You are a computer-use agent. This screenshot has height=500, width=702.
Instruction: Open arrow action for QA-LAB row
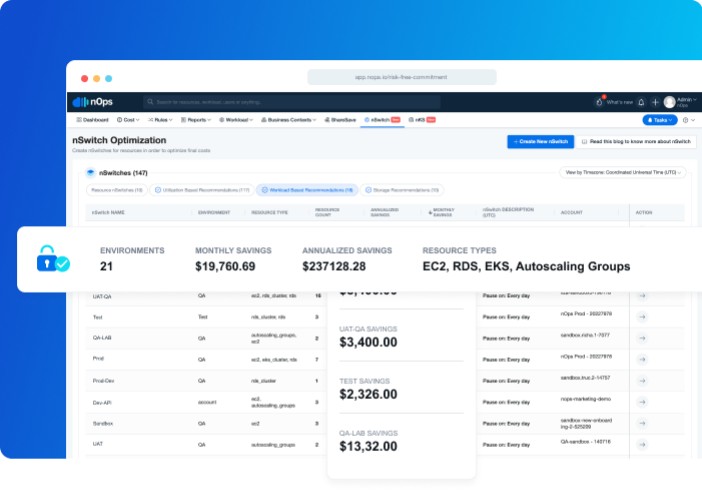pyautogui.click(x=642, y=338)
